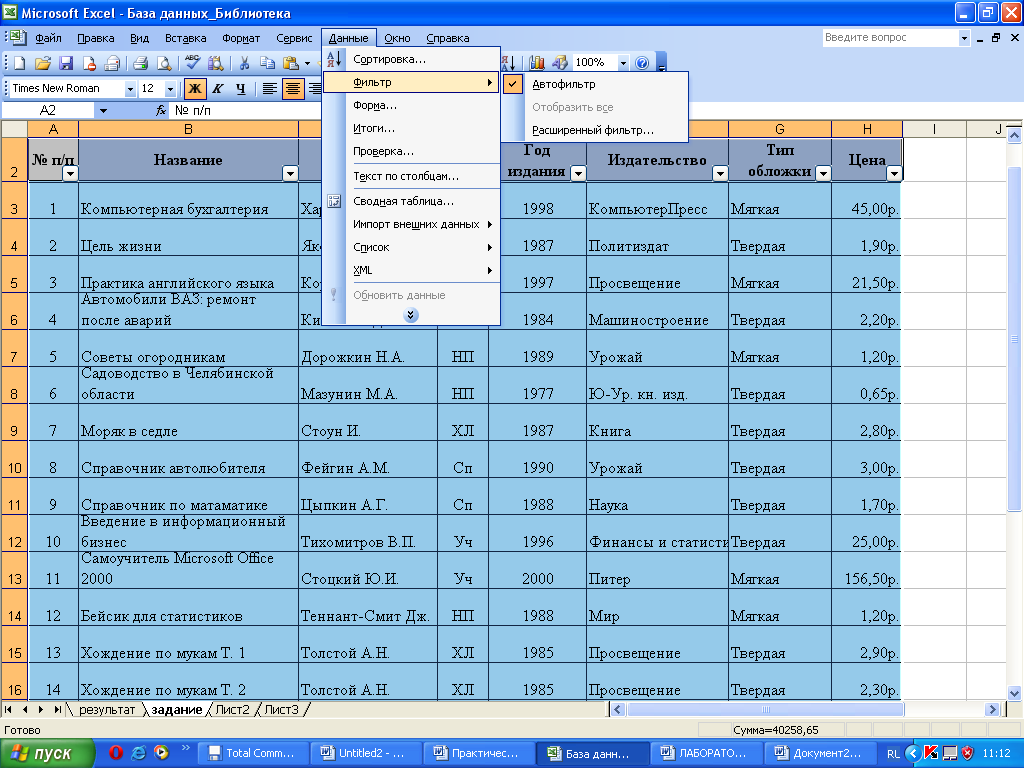Click the sort descending icon in toolbar
Screen dimensions: 1024x768
click(x=509, y=63)
